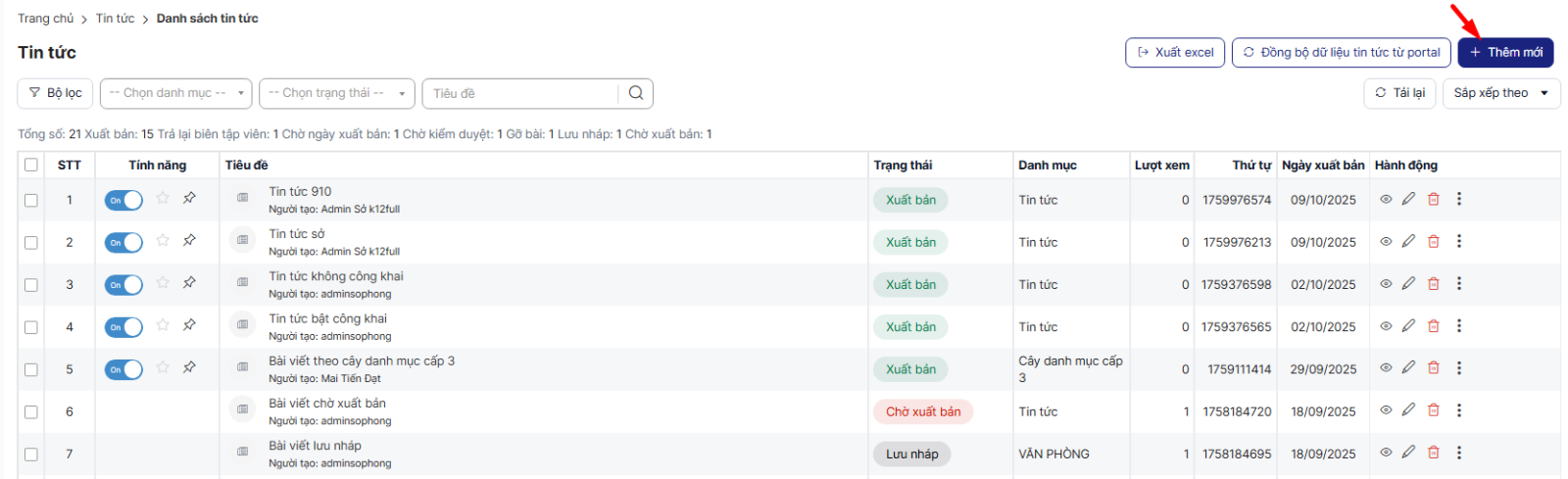Star the Tin tức bật công khai article

click(163, 325)
